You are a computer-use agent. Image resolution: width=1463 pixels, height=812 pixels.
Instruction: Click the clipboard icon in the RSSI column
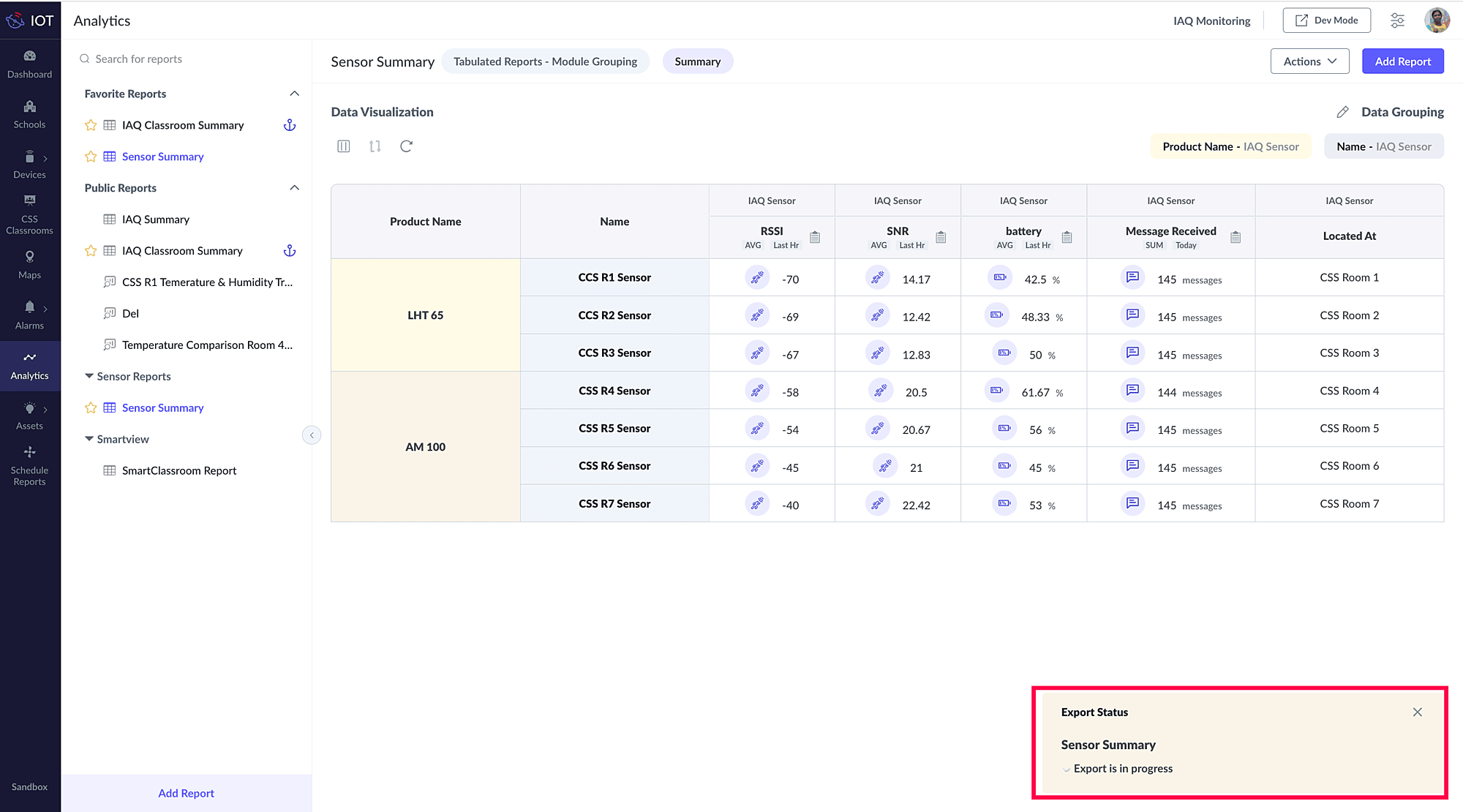coord(815,237)
